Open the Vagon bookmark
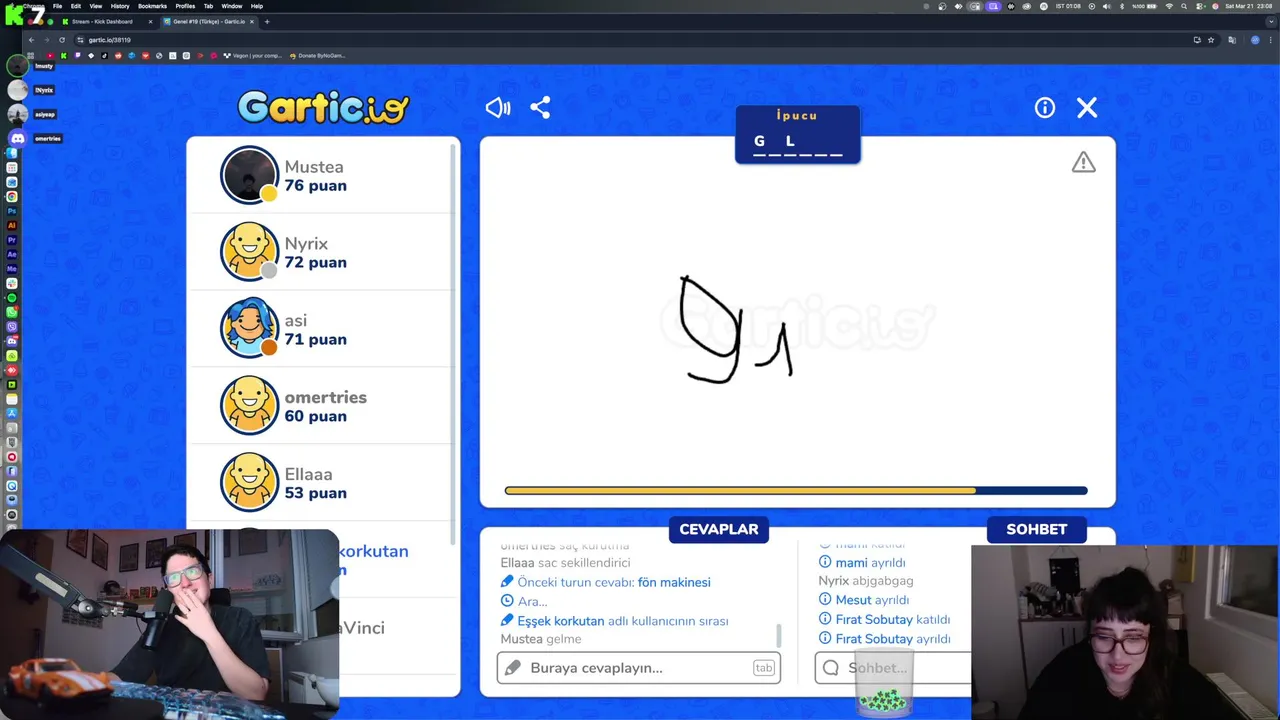Image resolution: width=1280 pixels, height=720 pixels. (x=253, y=56)
